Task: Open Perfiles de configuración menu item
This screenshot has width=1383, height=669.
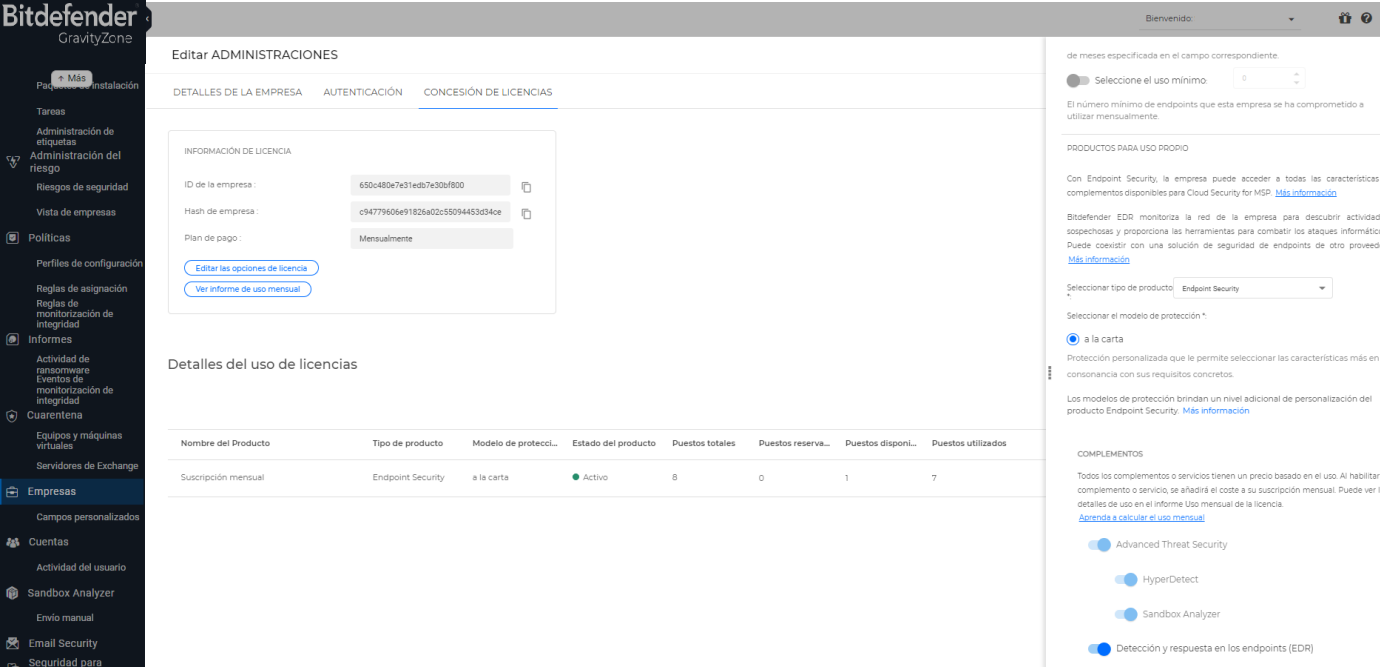Action: click(90, 263)
